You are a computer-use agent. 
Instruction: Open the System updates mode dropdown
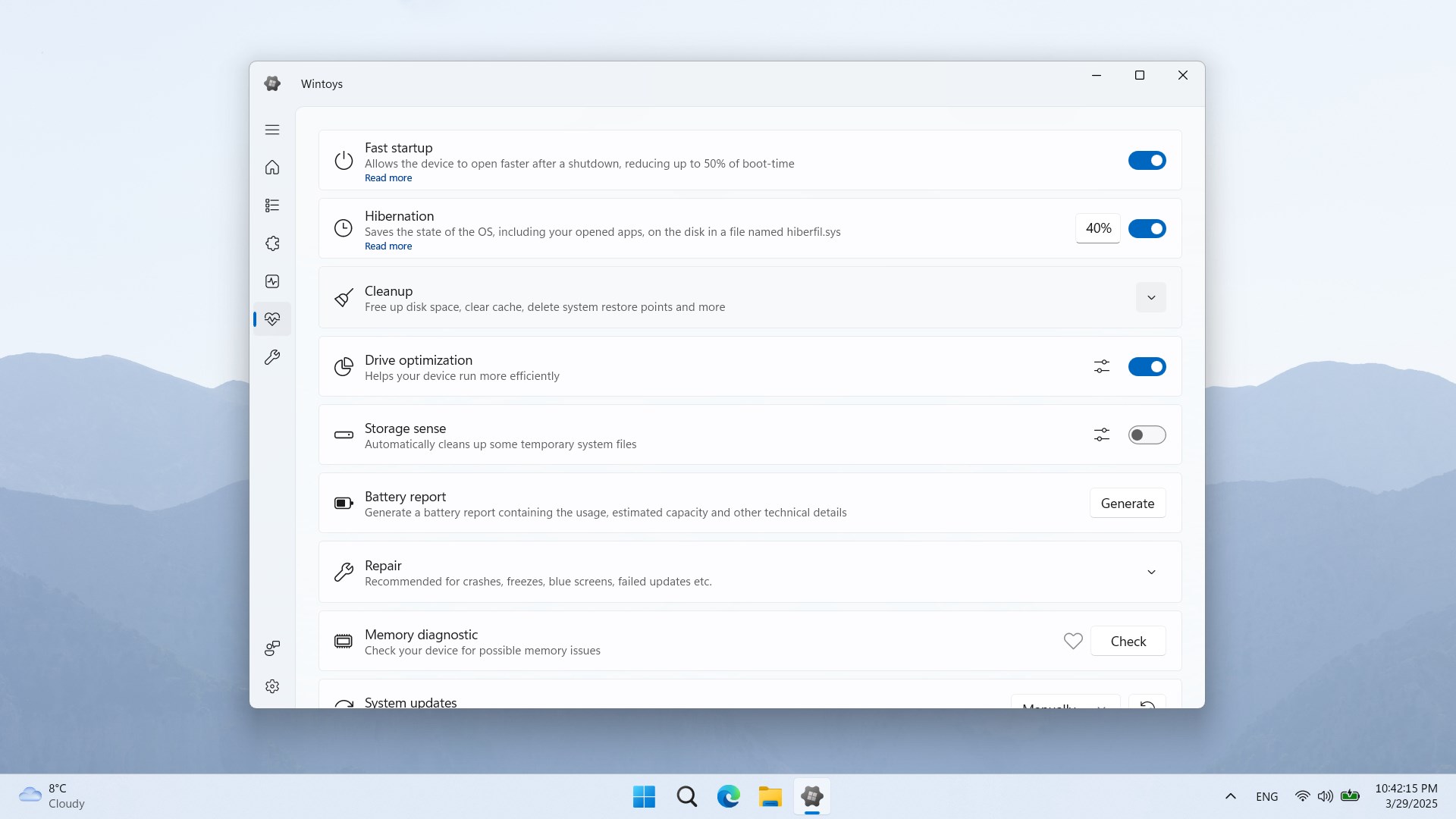[1065, 707]
